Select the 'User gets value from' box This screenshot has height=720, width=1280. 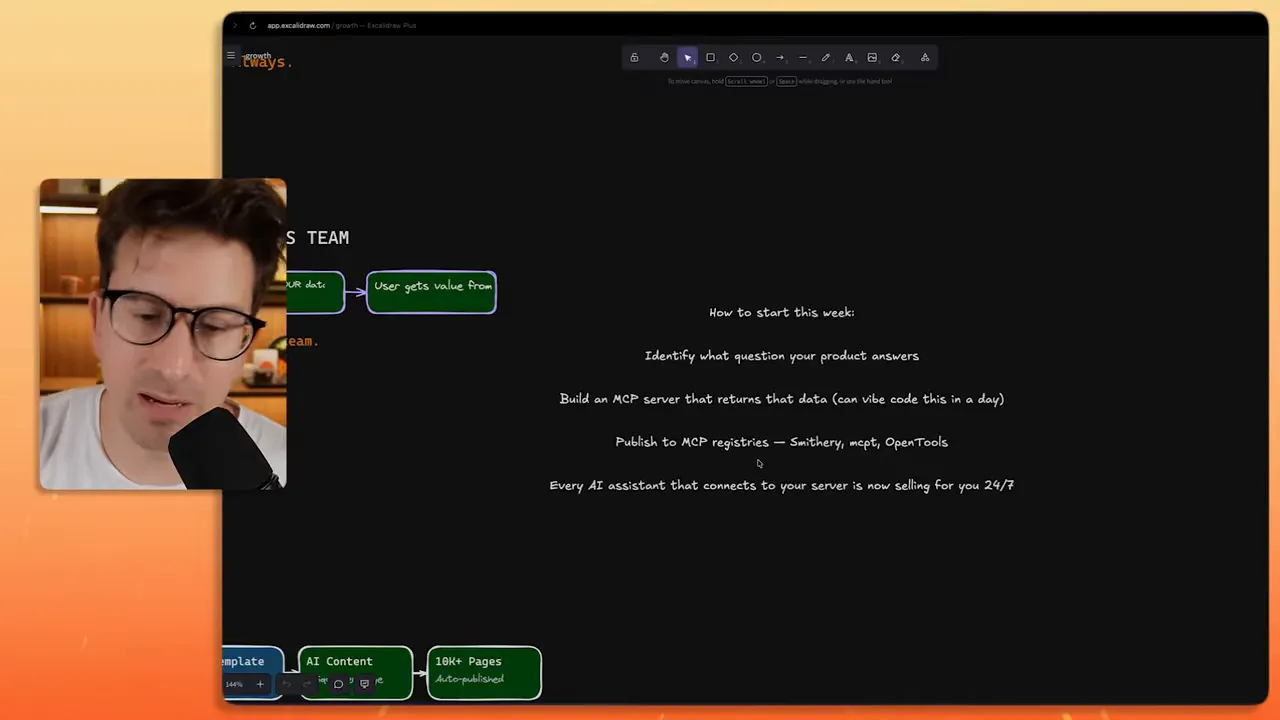[x=431, y=292]
